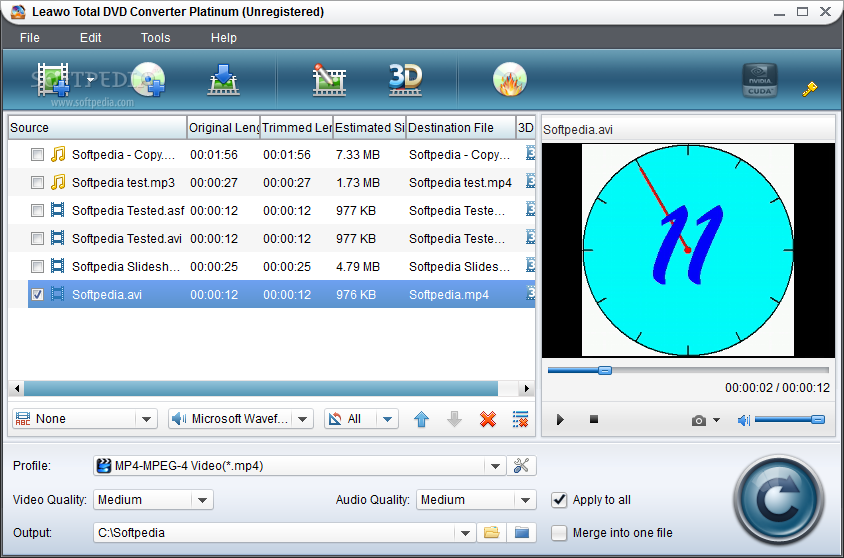844x558 pixels.
Task: Click 3D icon in Softpedia Tested.asf row
Action: coord(531,209)
